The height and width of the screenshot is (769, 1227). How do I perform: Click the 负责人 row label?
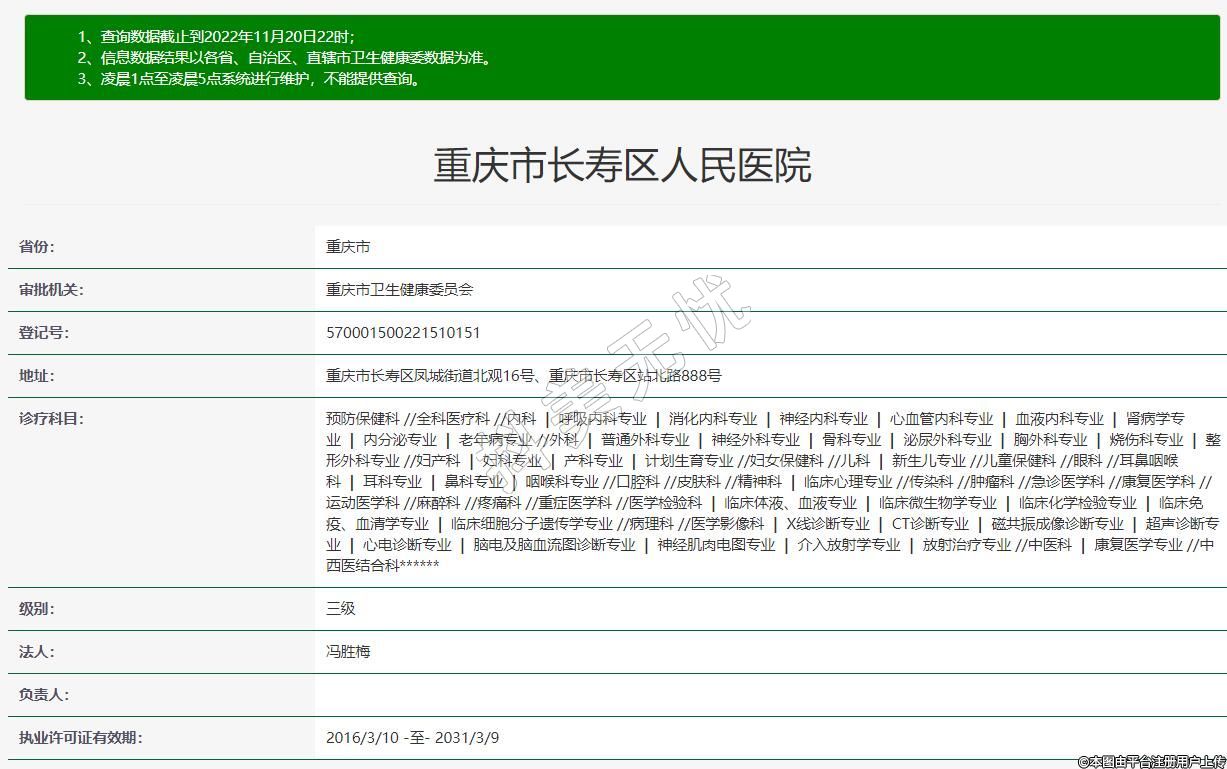point(44,695)
